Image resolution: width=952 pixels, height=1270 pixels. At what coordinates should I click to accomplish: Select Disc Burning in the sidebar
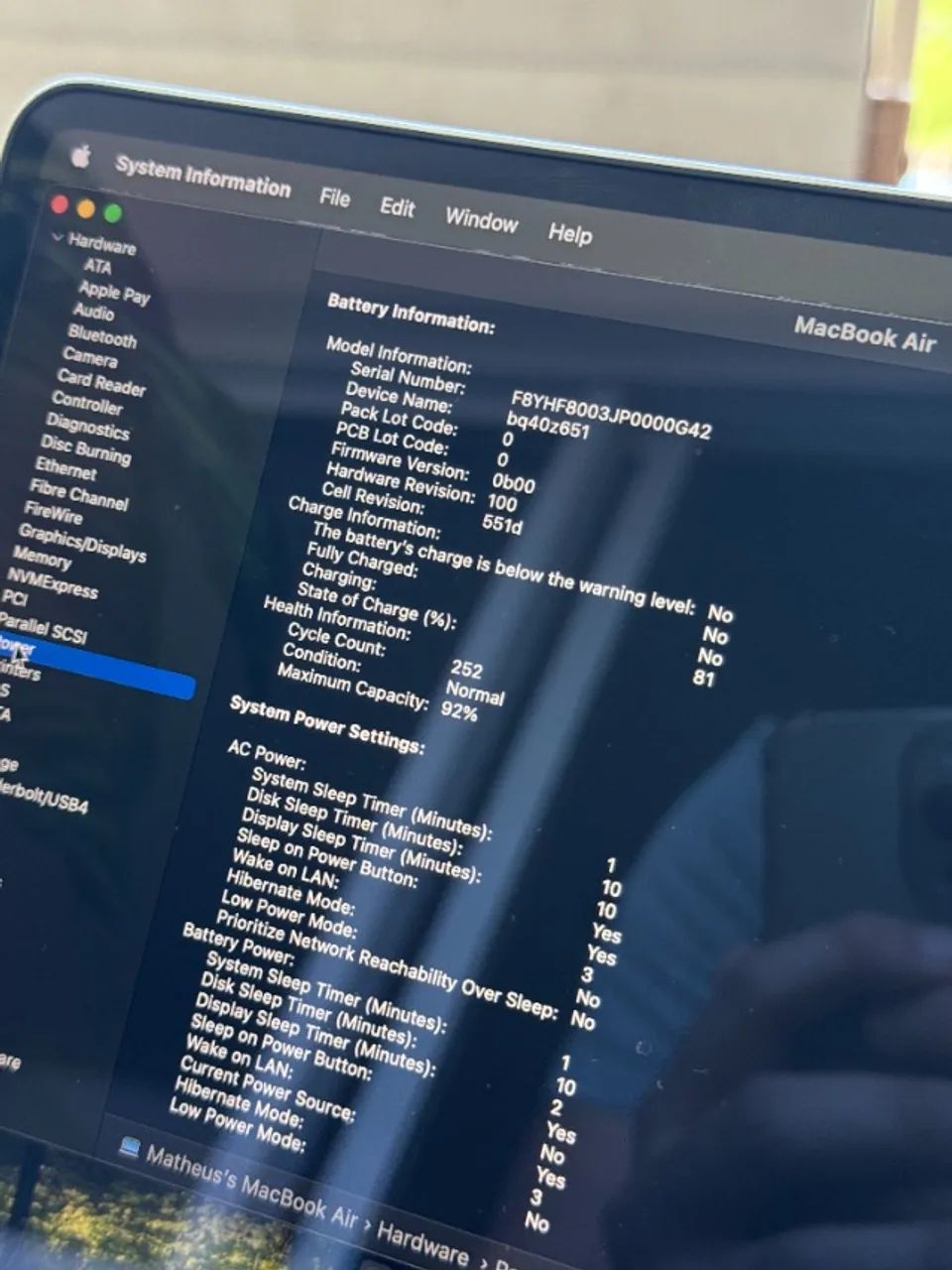pos(85,449)
